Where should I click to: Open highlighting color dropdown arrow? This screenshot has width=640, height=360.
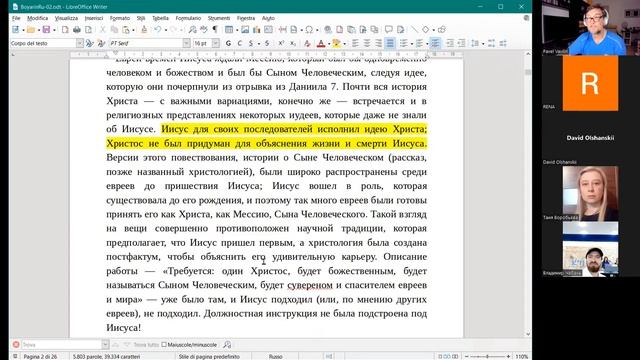(344, 44)
